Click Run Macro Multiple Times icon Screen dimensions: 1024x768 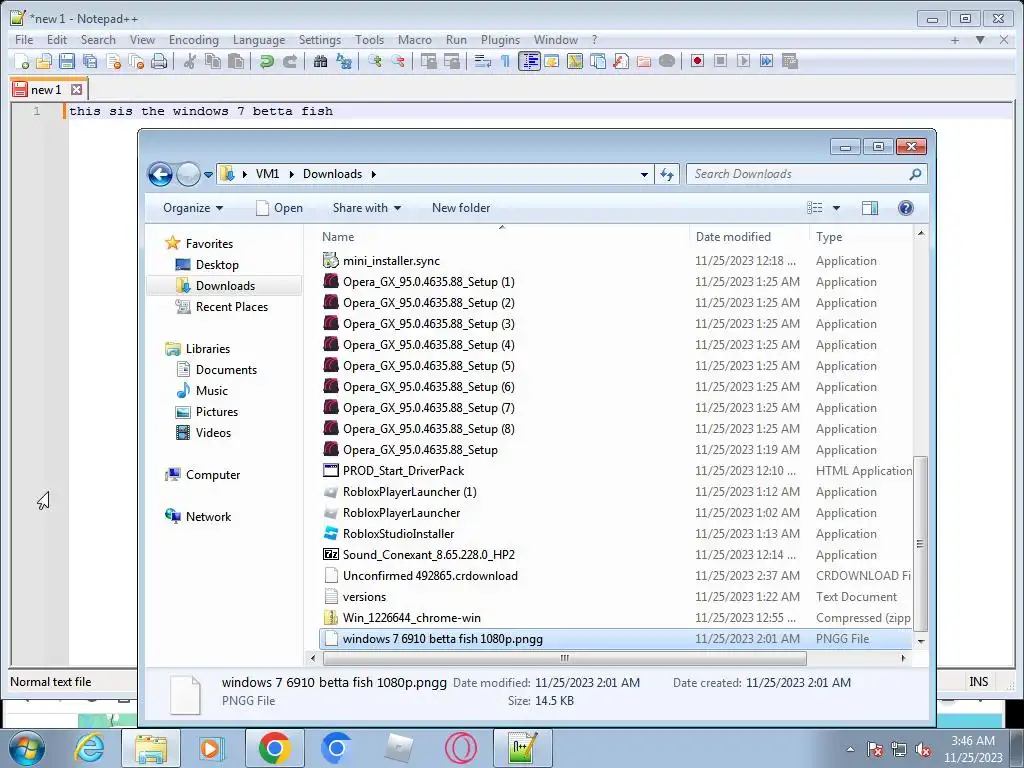tap(767, 61)
